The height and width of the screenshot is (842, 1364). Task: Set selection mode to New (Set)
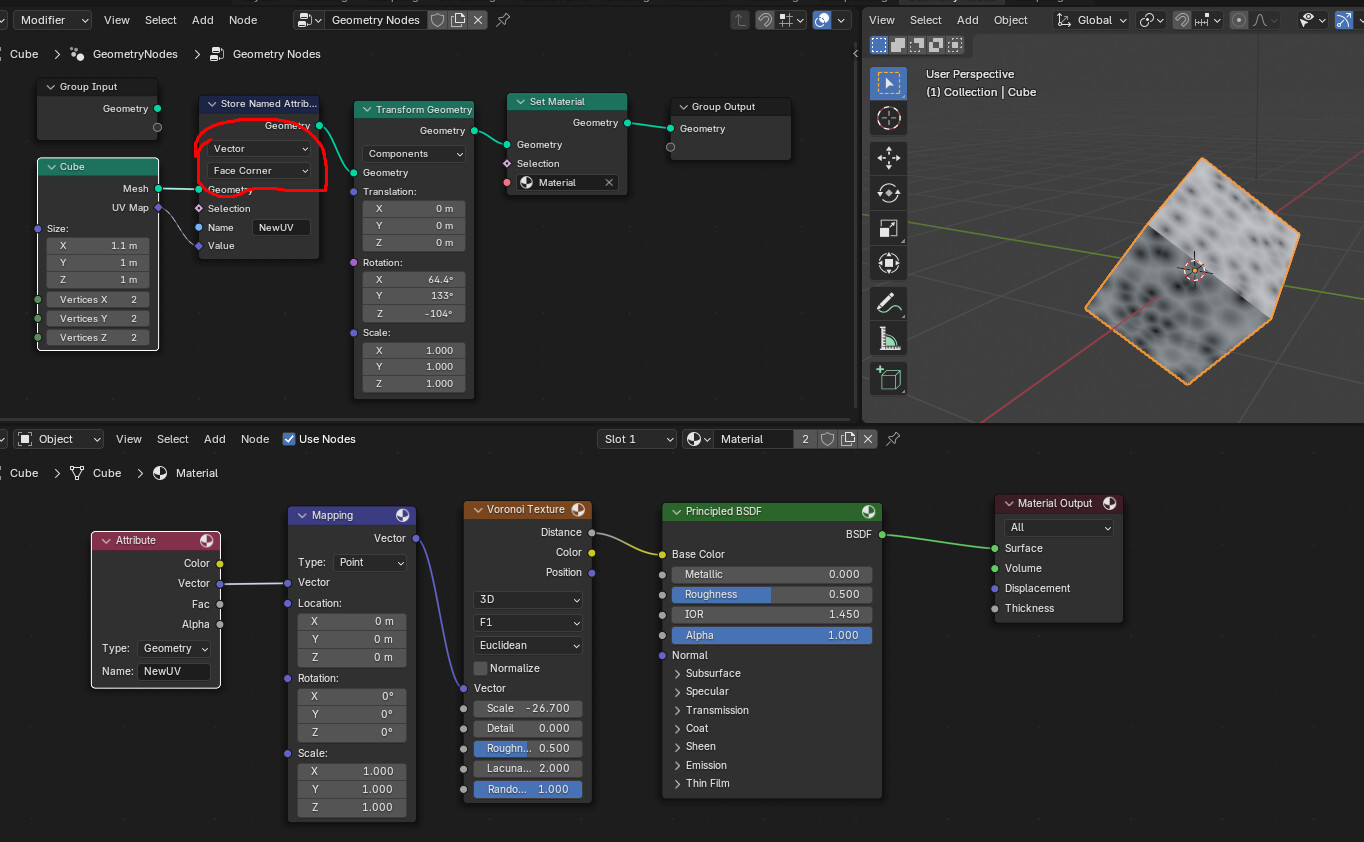pyautogui.click(x=879, y=44)
